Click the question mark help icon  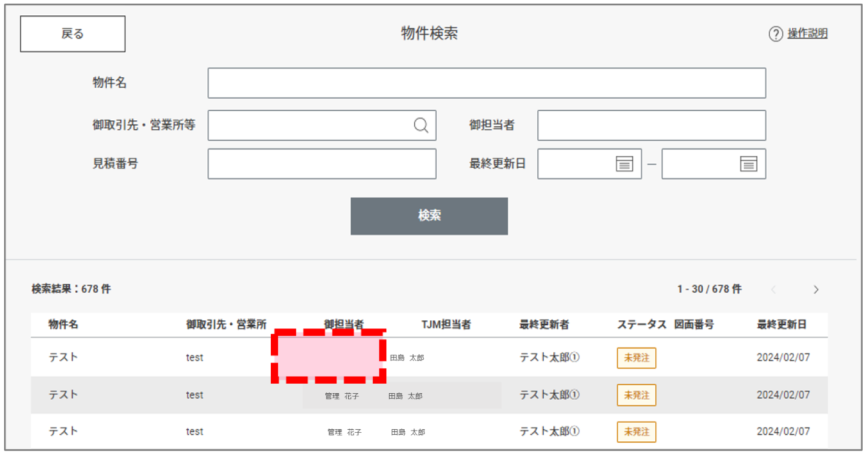coord(775,34)
